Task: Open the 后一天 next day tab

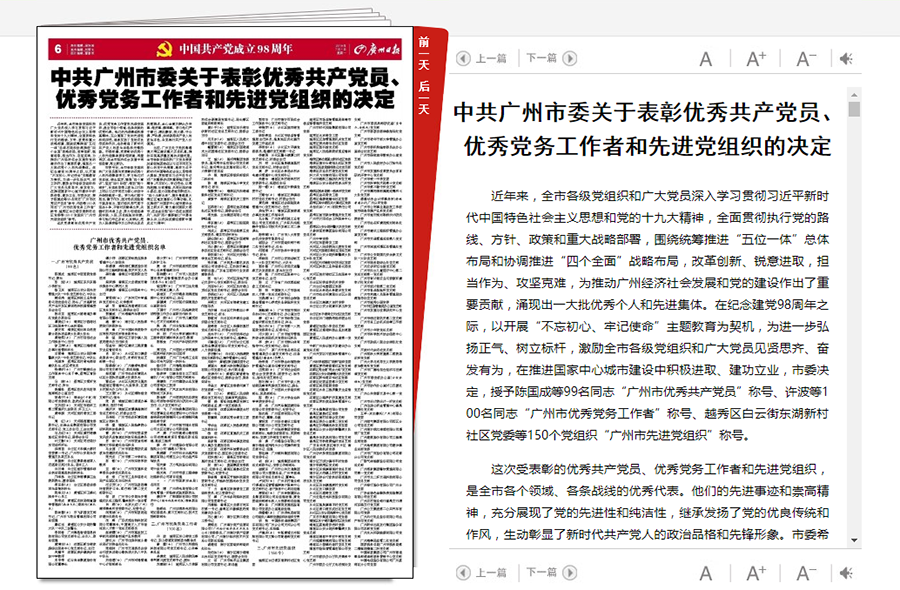Action: [424, 98]
